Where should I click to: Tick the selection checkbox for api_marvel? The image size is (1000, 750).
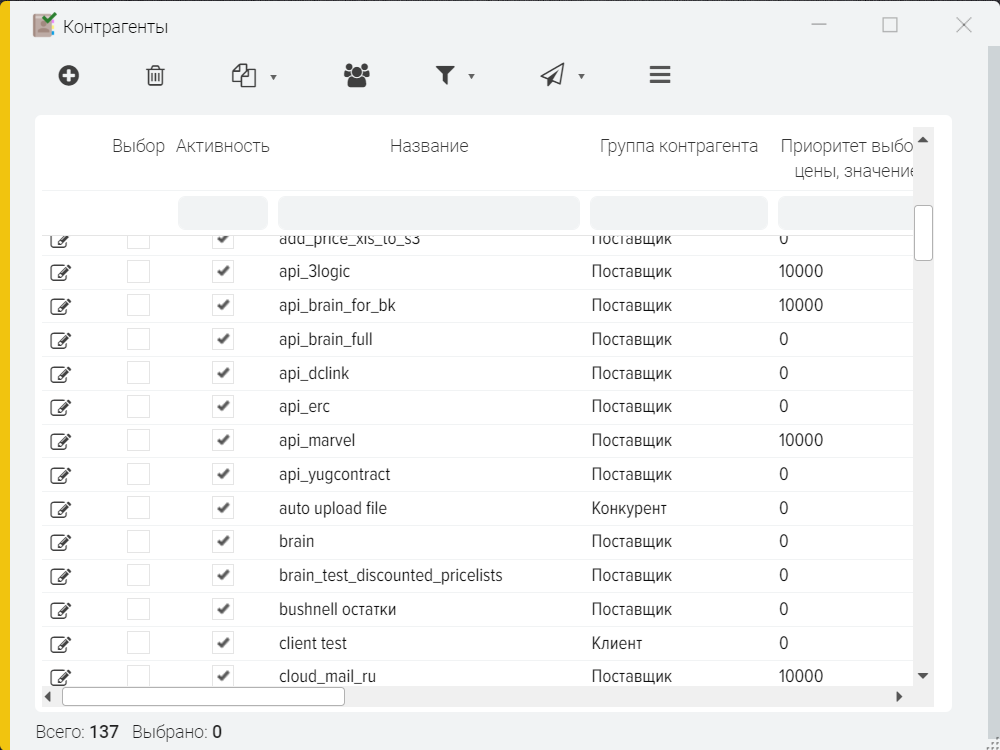click(138, 440)
